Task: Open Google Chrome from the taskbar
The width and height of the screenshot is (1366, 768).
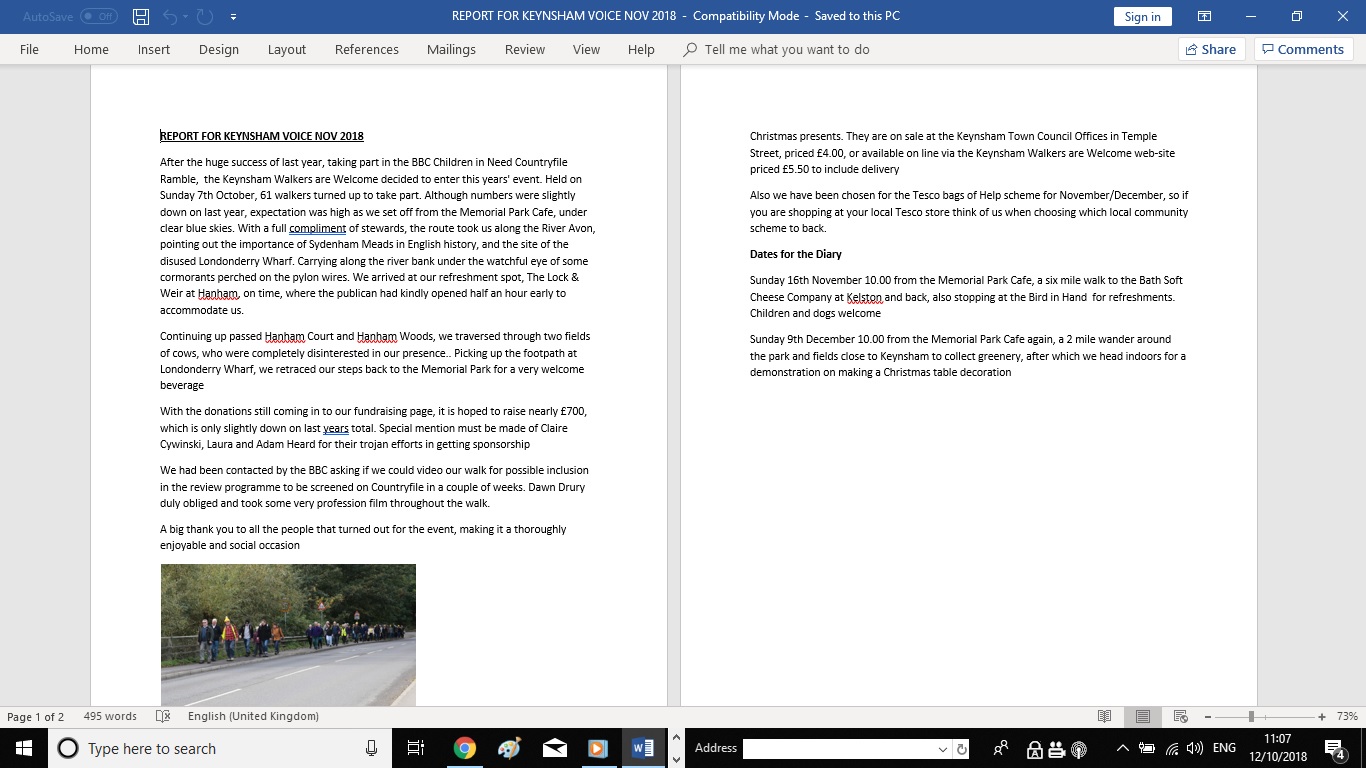Action: [464, 748]
